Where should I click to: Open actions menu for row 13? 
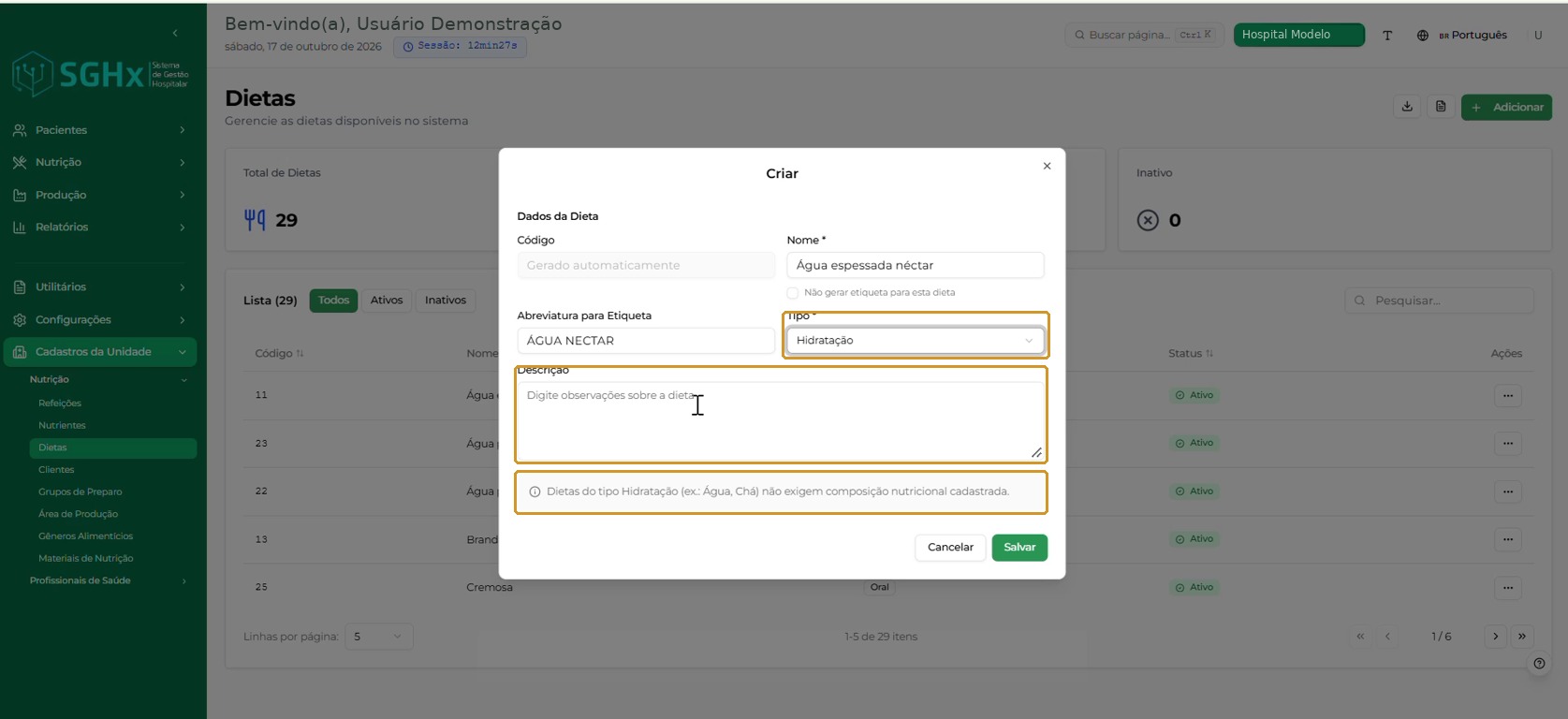1507,539
